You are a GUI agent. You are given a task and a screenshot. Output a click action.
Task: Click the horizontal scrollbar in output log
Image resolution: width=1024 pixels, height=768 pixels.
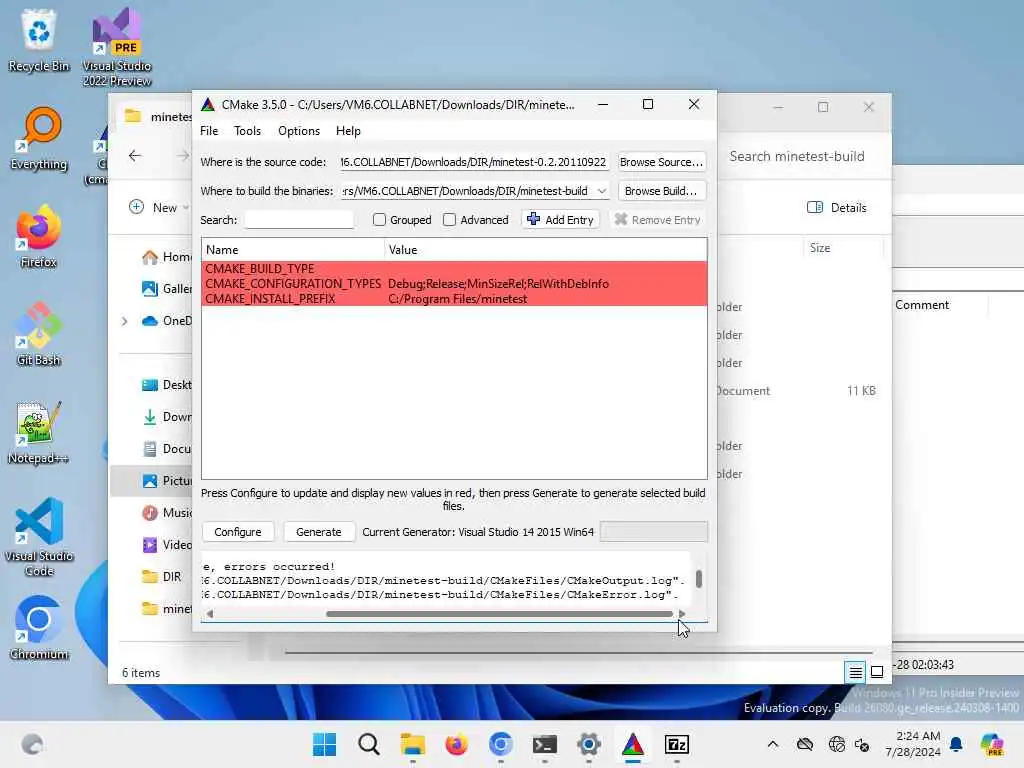[x=500, y=614]
